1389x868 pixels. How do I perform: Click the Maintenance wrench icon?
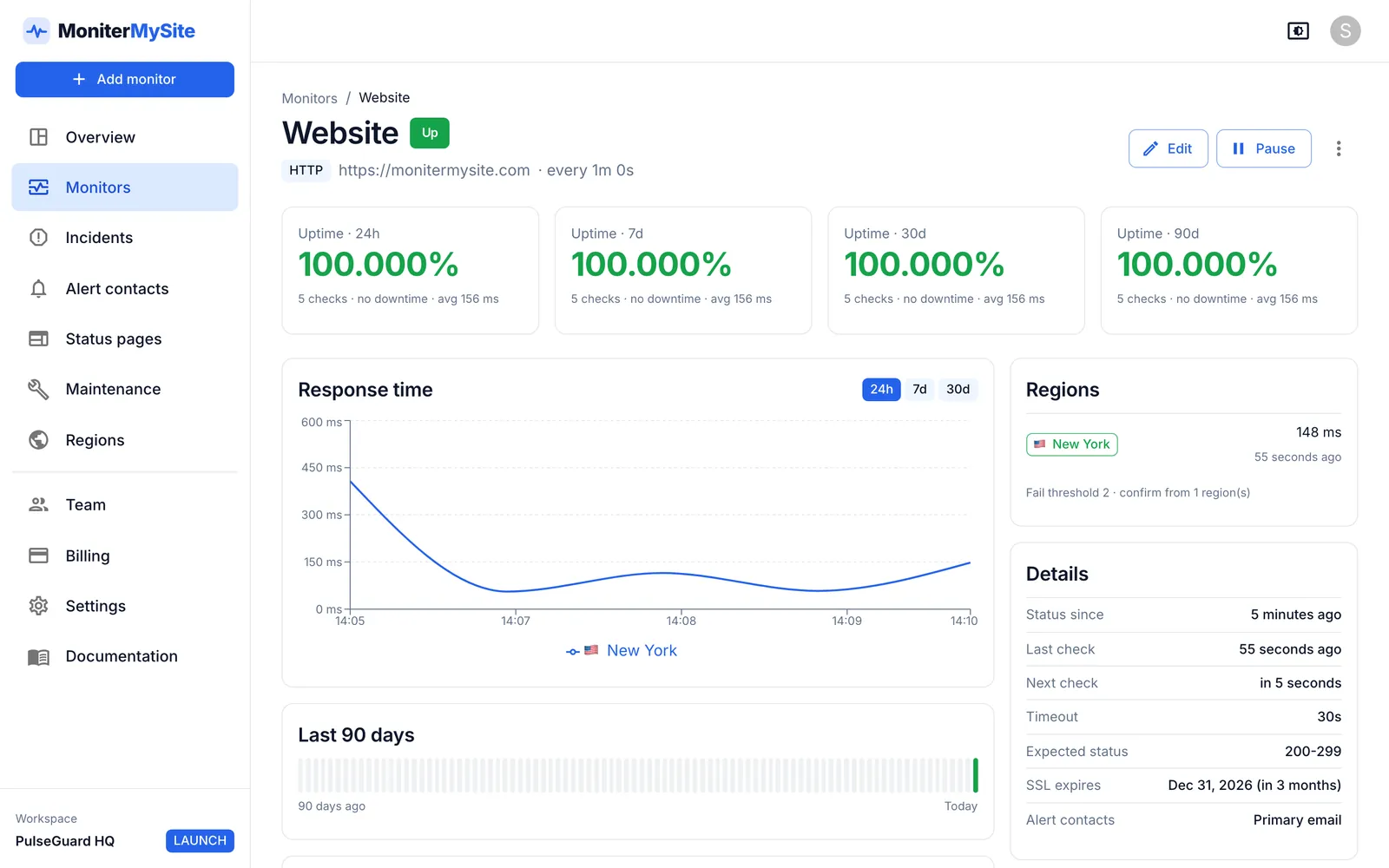(38, 389)
